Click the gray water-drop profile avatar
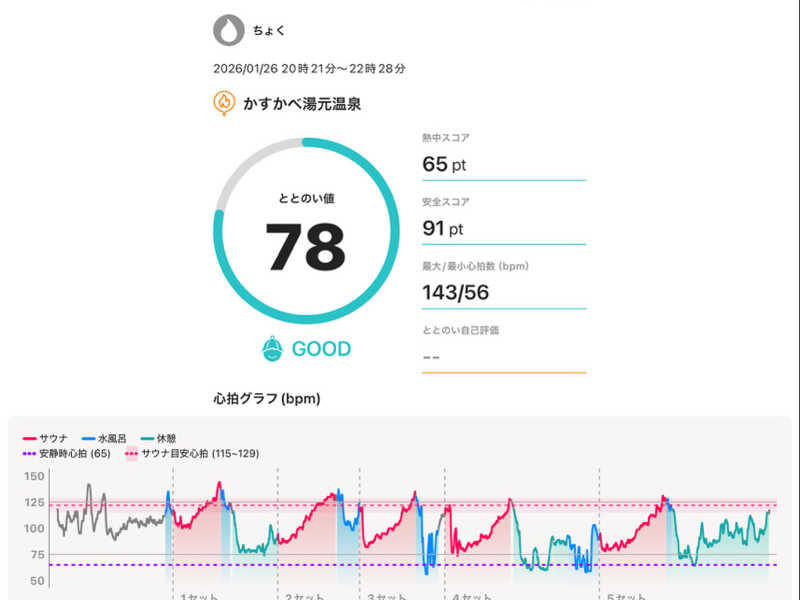Screen dimensions: 800x600 229,30
